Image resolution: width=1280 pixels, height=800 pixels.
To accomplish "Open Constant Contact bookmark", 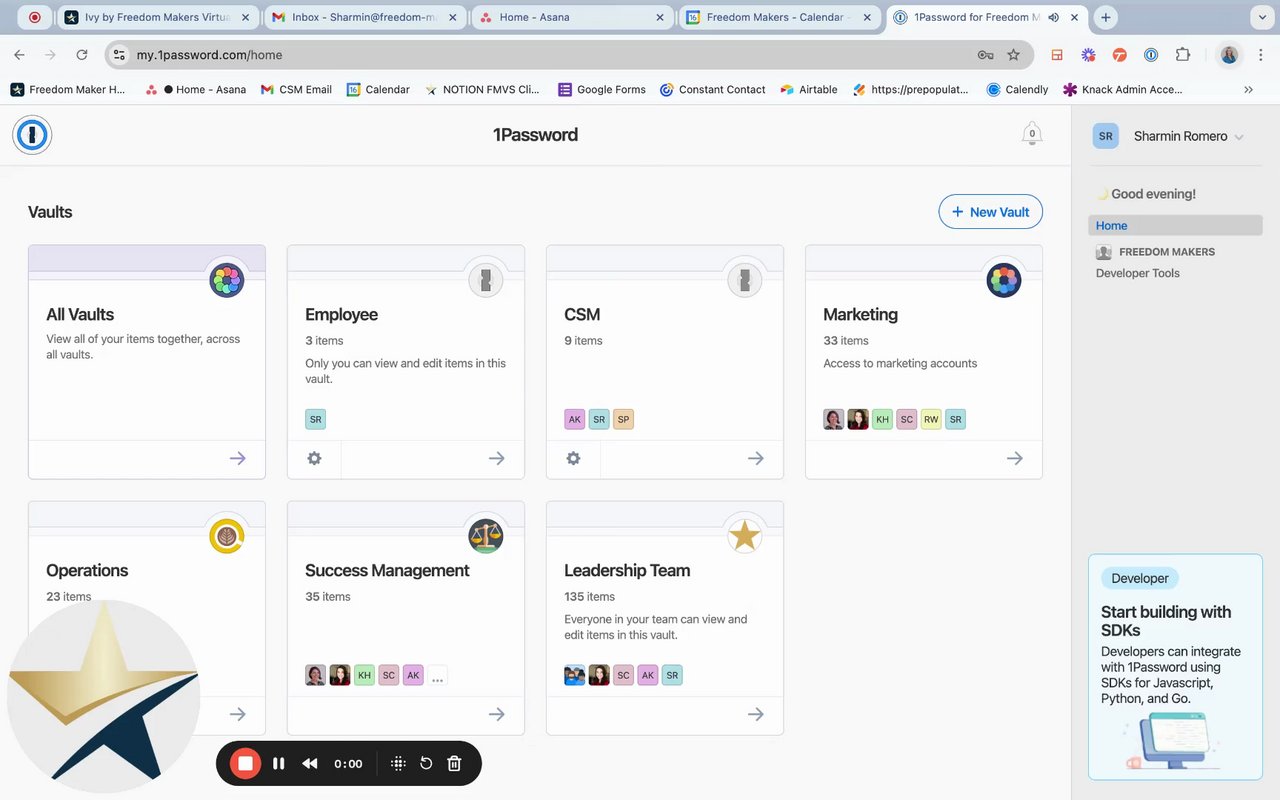I will (x=713, y=89).
